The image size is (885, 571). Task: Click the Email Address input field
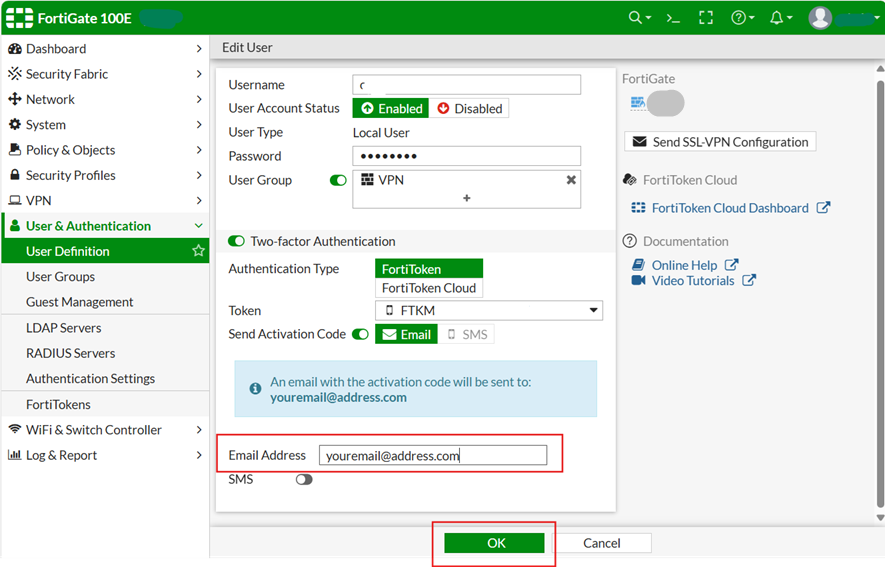[x=433, y=455]
